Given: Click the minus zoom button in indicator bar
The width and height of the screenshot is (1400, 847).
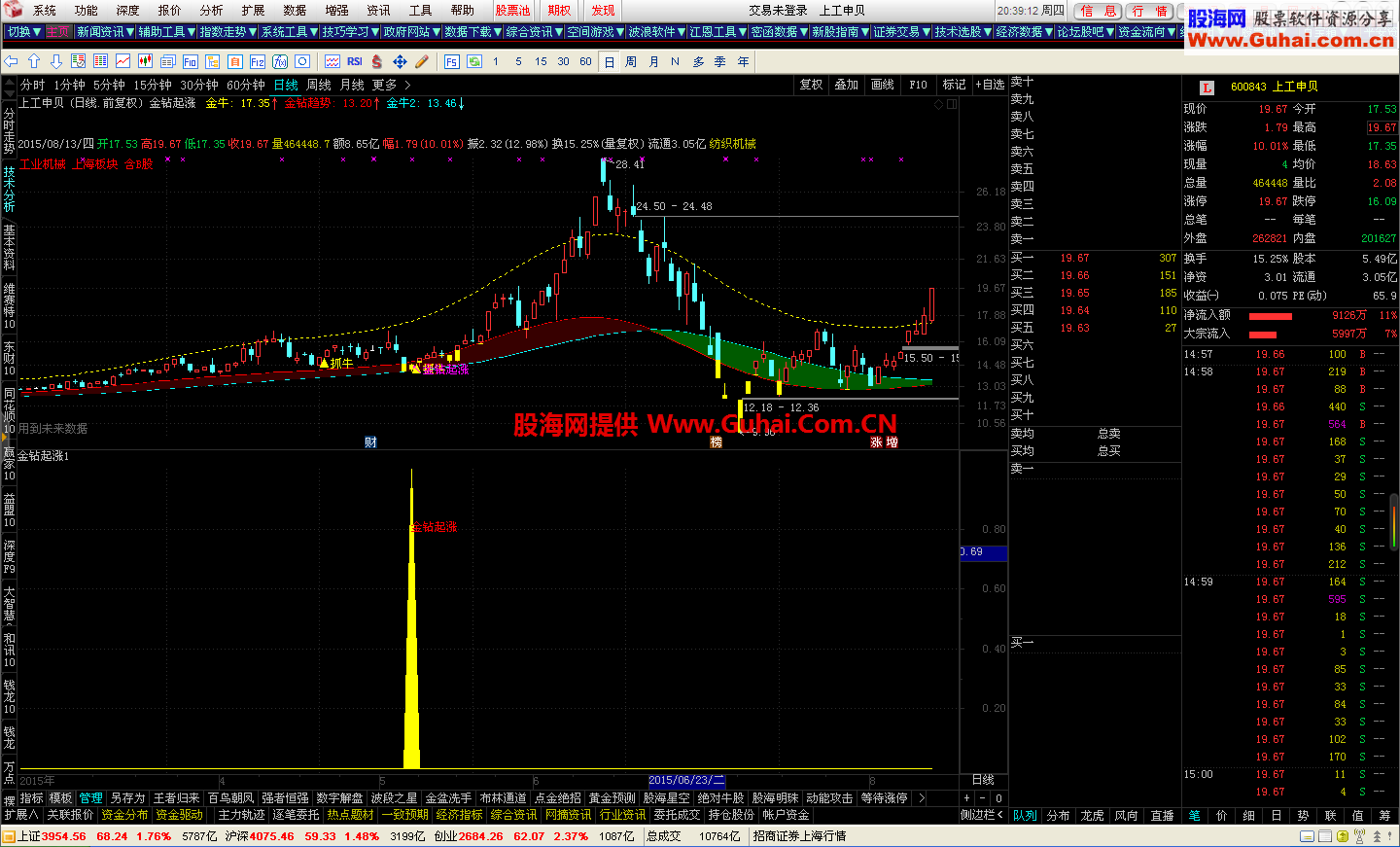Looking at the screenshot, I should pos(983,798).
